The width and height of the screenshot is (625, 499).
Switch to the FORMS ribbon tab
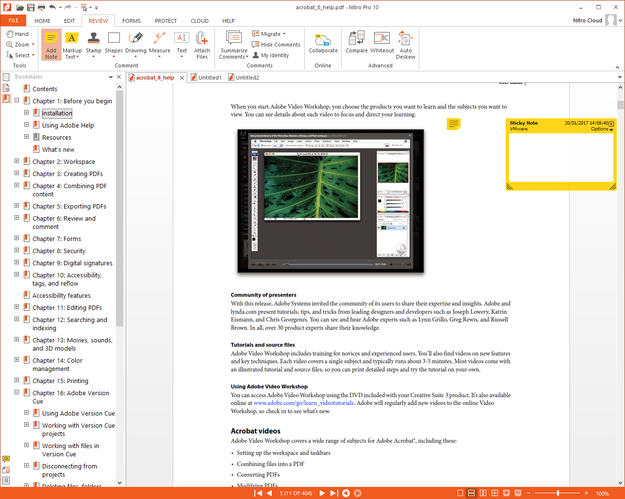tap(132, 21)
